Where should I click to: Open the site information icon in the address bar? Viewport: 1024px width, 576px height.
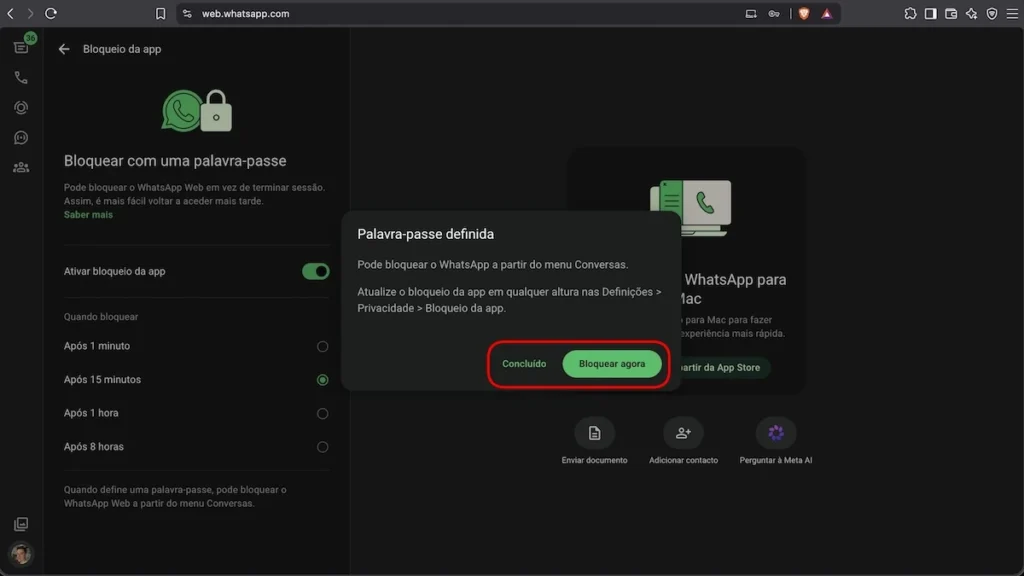click(x=187, y=13)
